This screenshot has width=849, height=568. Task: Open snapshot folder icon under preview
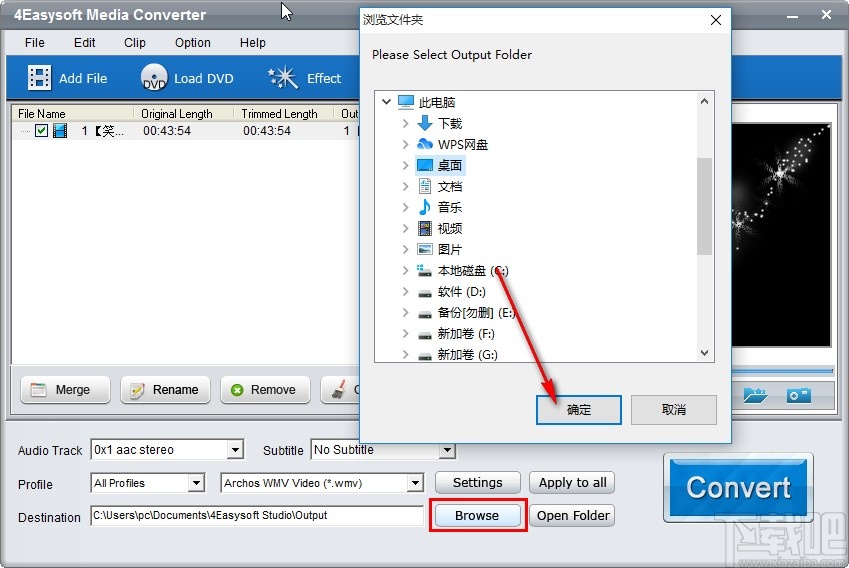[x=755, y=395]
